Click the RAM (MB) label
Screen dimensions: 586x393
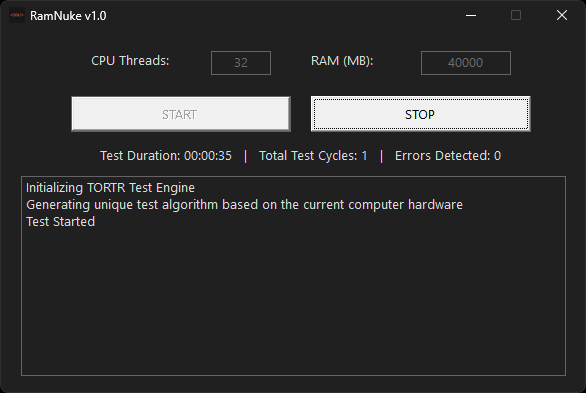[342, 61]
